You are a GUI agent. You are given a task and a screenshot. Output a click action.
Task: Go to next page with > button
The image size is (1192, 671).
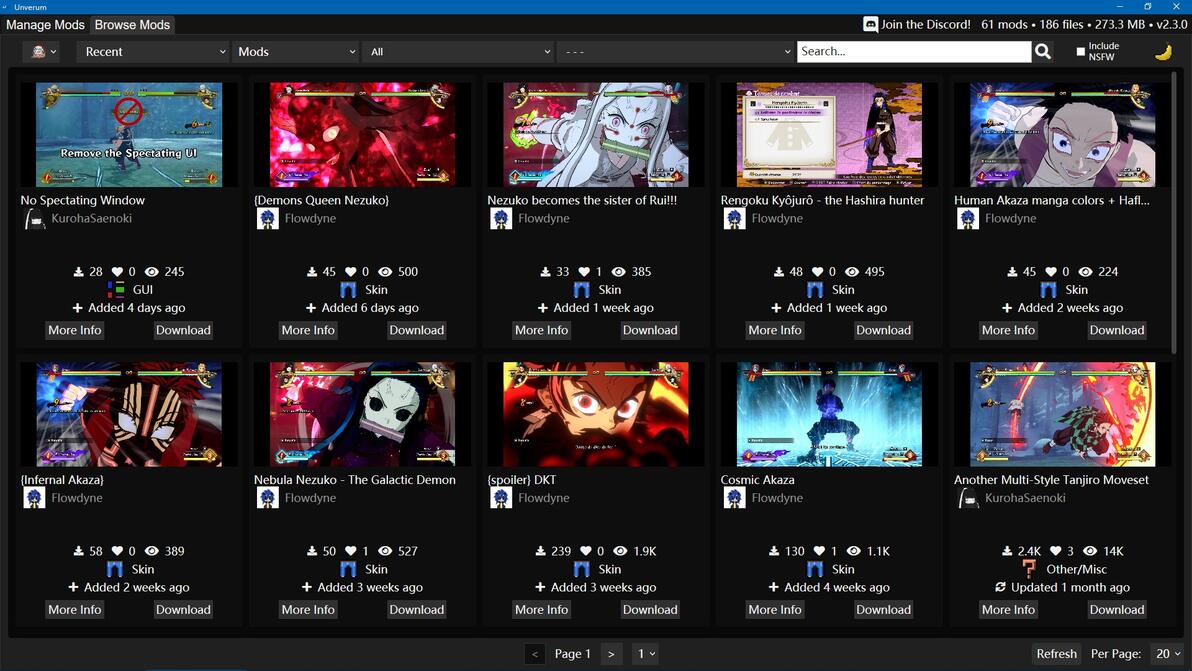point(611,654)
